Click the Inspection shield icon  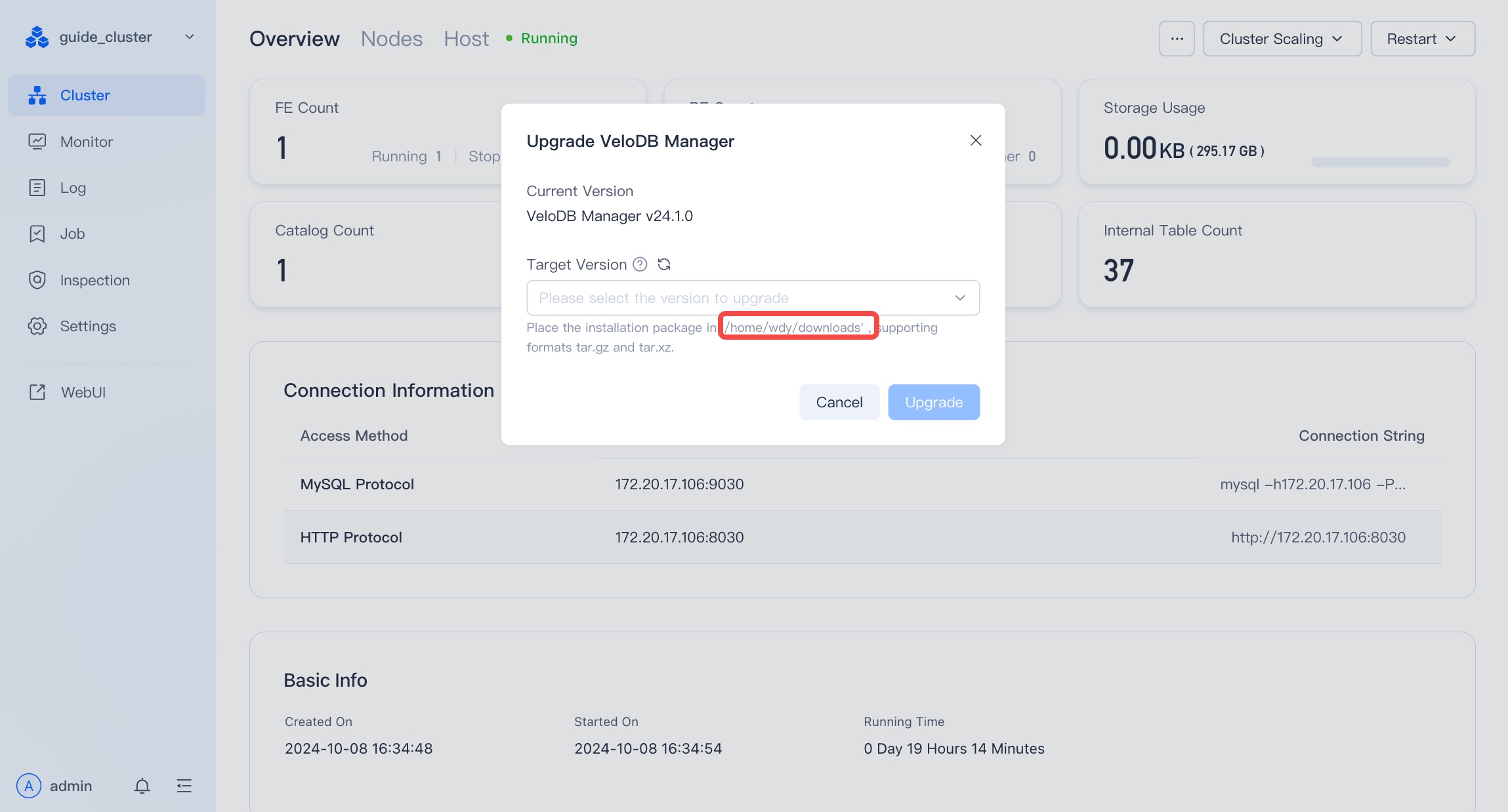pos(37,280)
